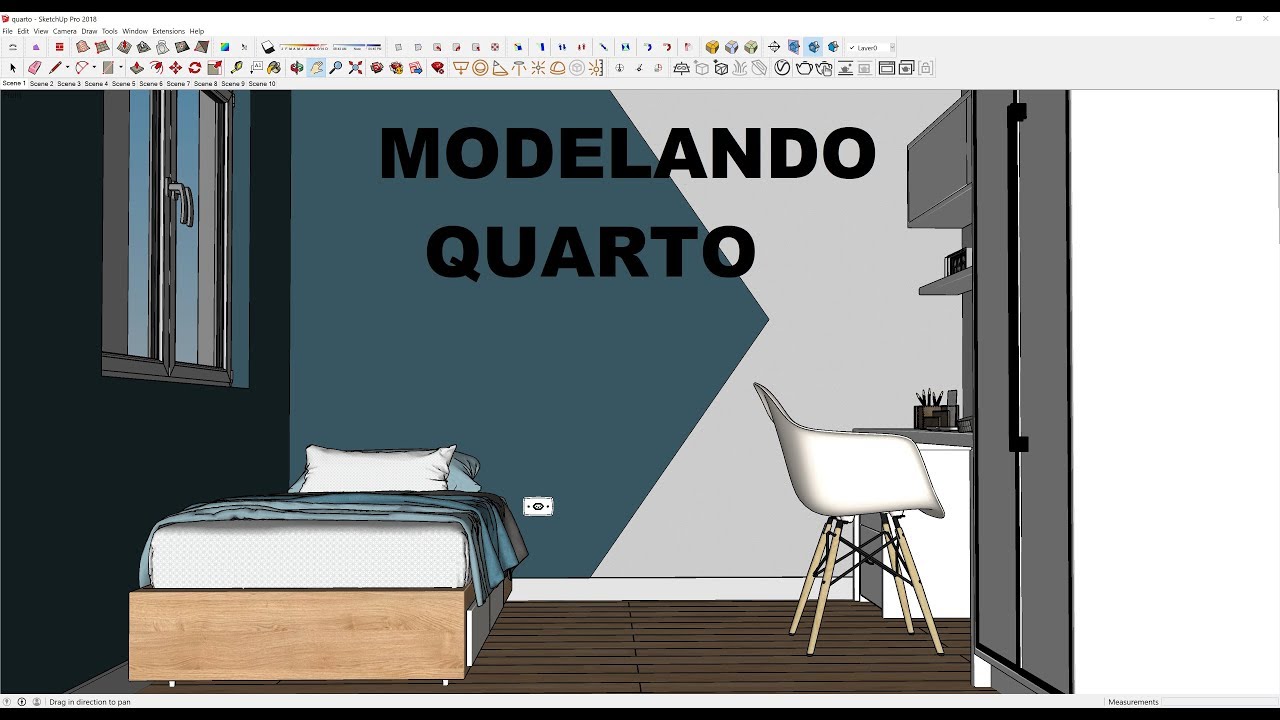Select the Scale tool

click(214, 68)
